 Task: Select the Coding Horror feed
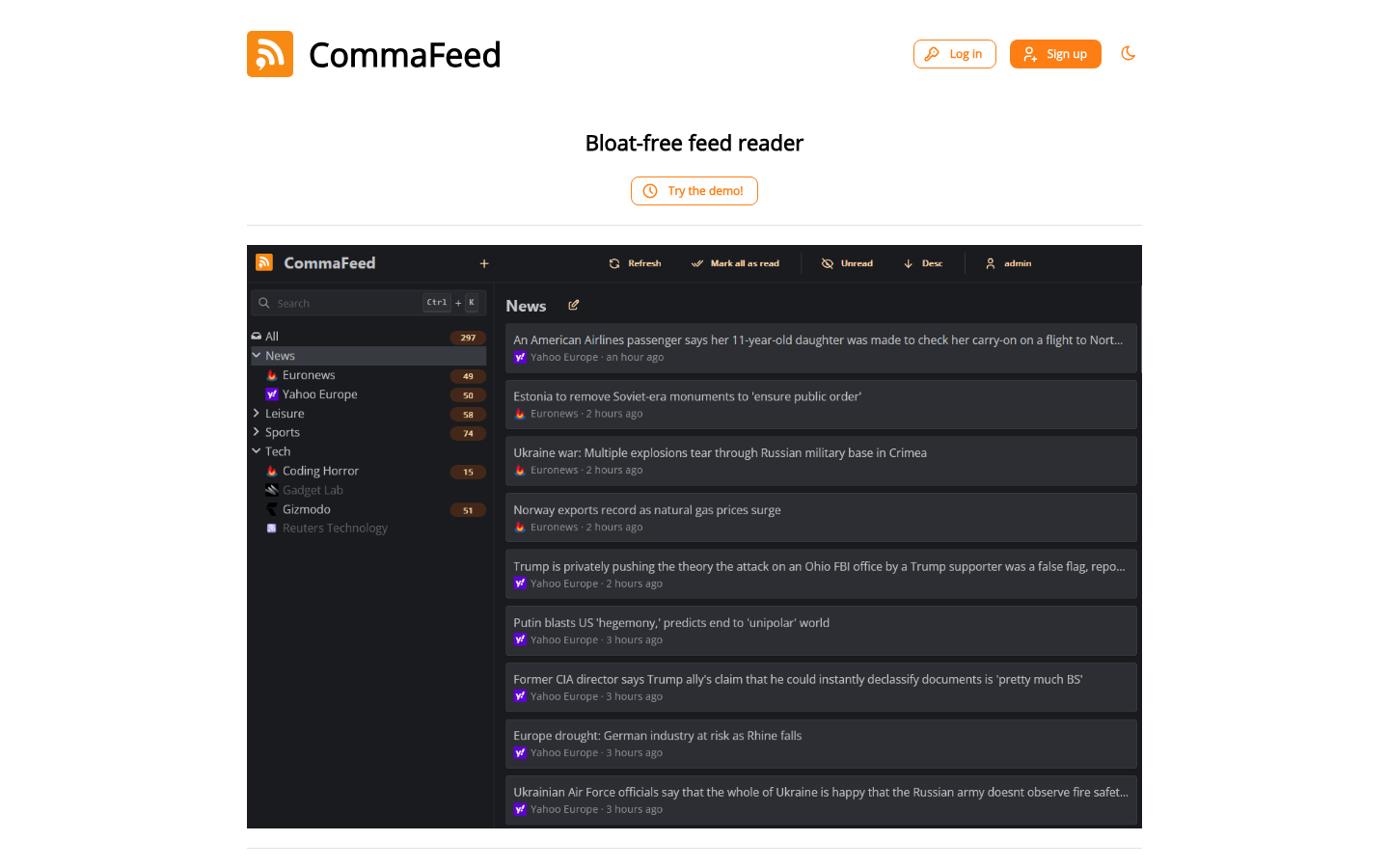click(320, 471)
